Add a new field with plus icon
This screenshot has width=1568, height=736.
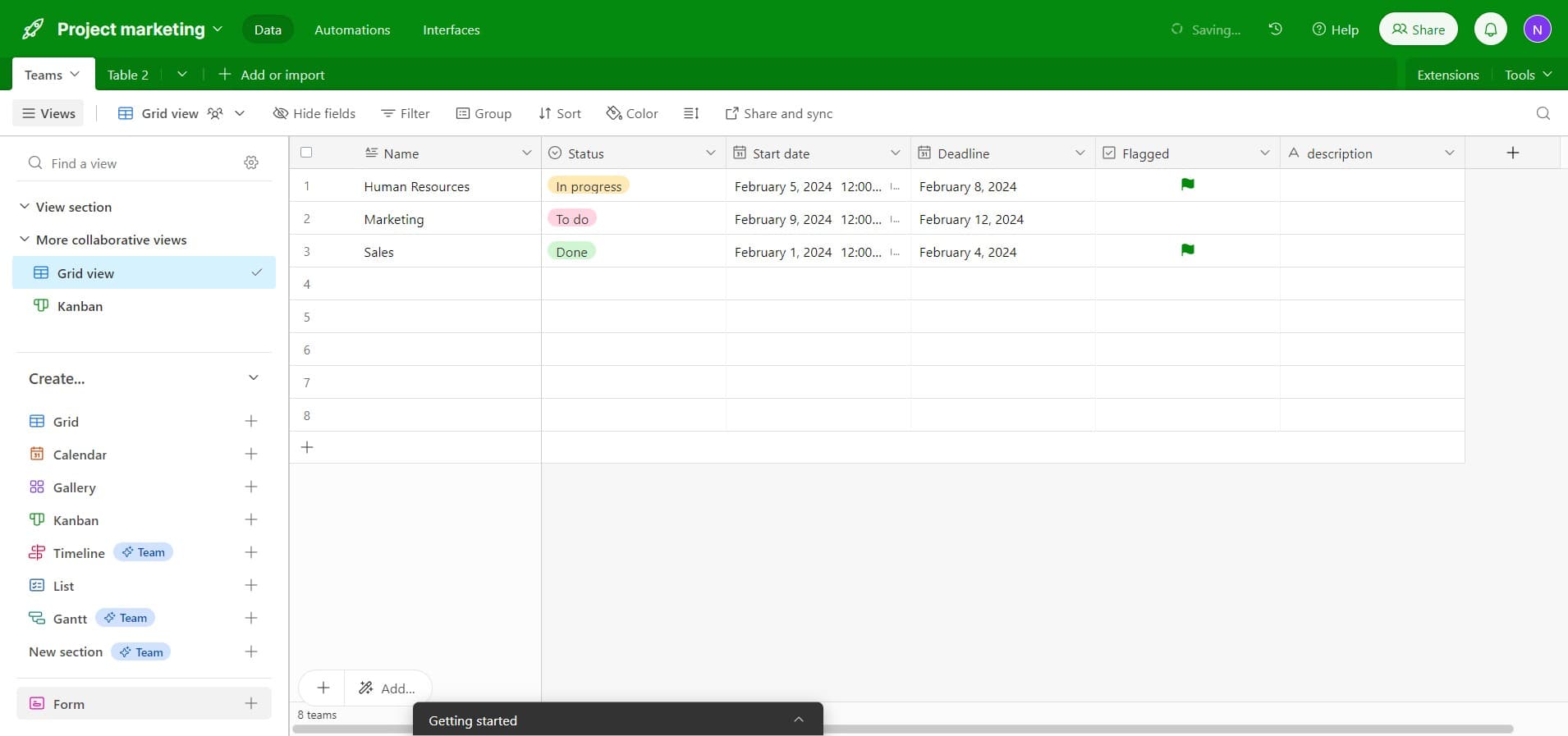(1512, 153)
